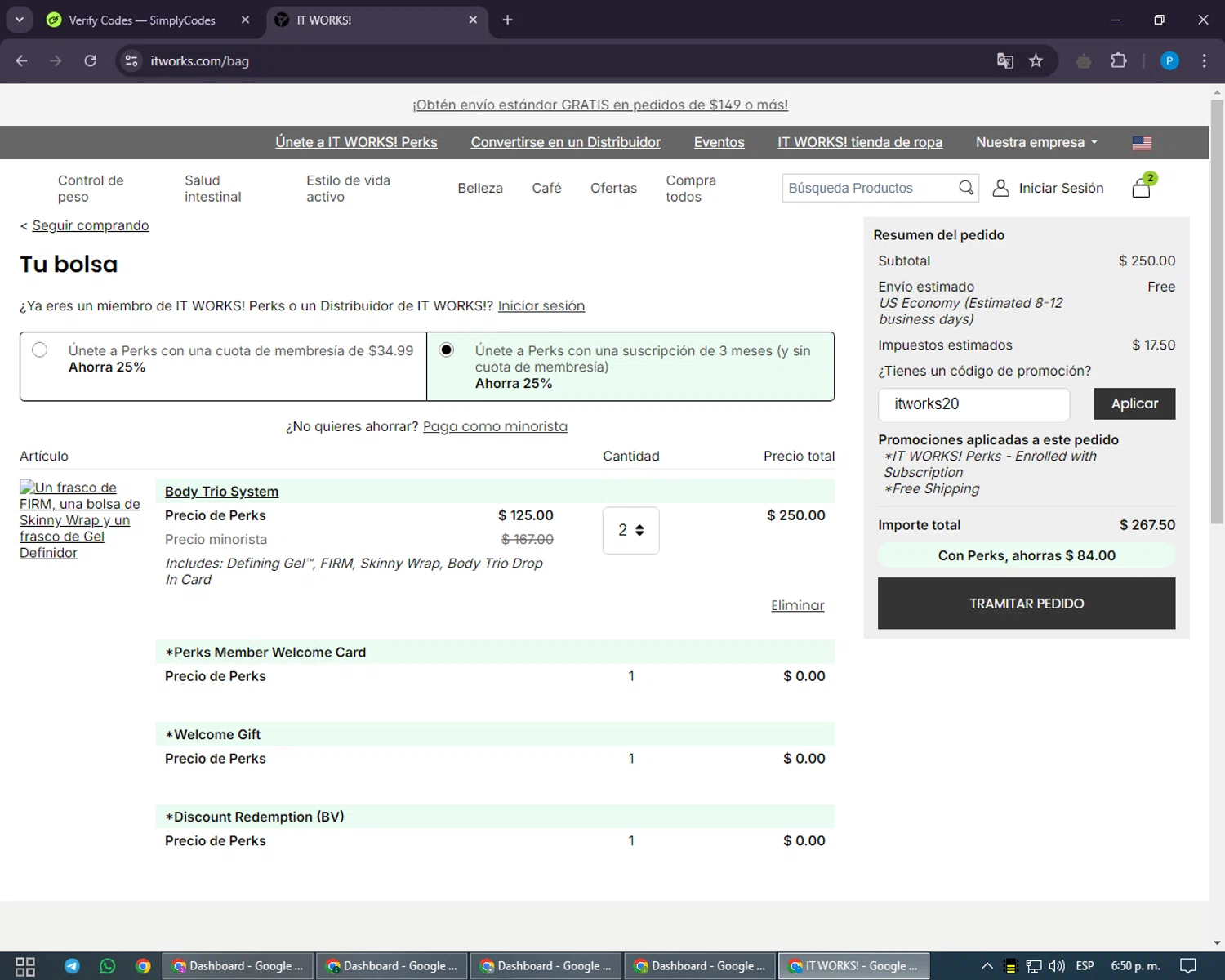The width and height of the screenshot is (1225, 980).
Task: Change the Body Trio System quantity stepper
Action: click(x=631, y=531)
